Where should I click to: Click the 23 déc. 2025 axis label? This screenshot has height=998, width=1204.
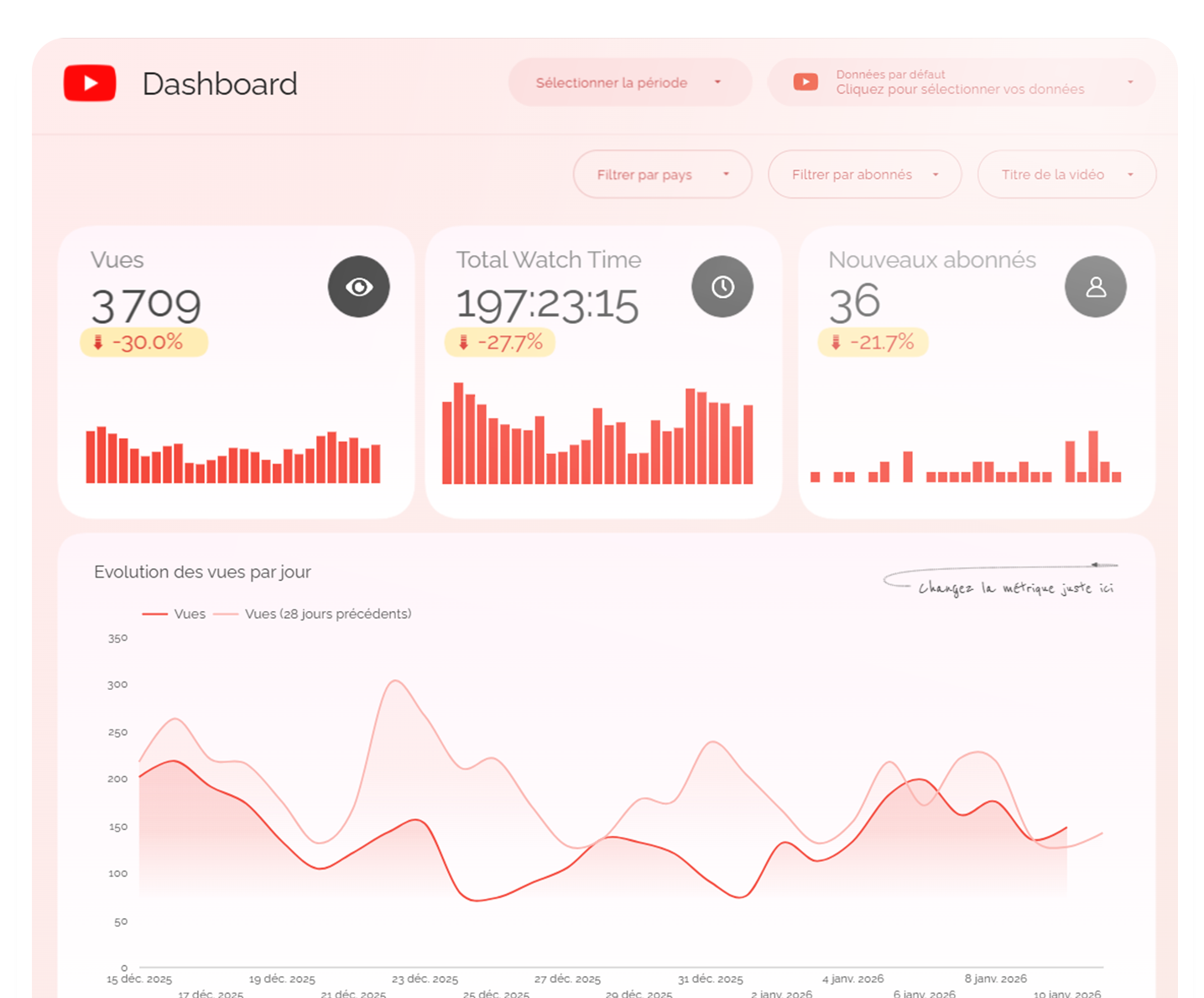tap(425, 978)
